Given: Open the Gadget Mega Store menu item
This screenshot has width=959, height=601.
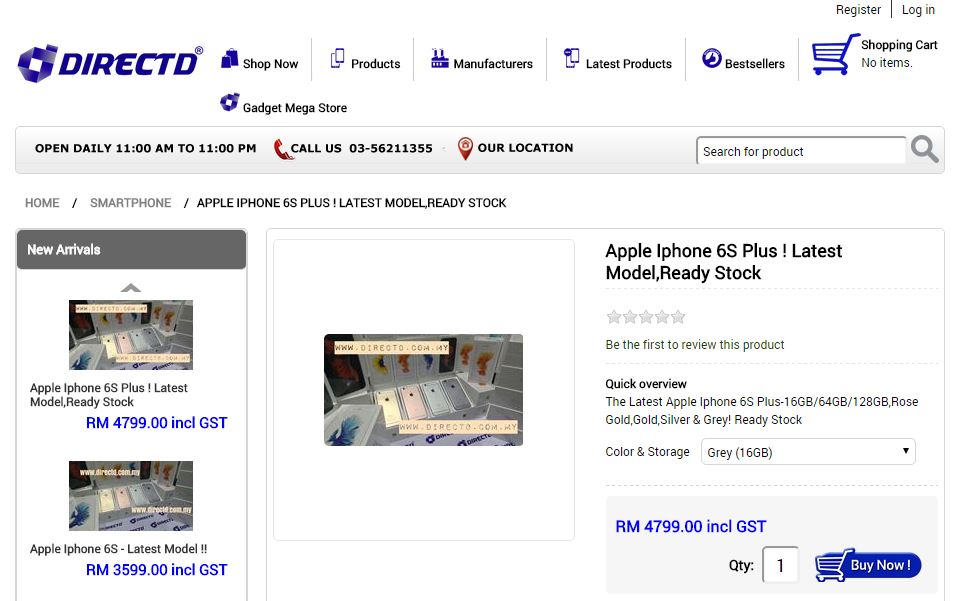Looking at the screenshot, I should coord(295,108).
